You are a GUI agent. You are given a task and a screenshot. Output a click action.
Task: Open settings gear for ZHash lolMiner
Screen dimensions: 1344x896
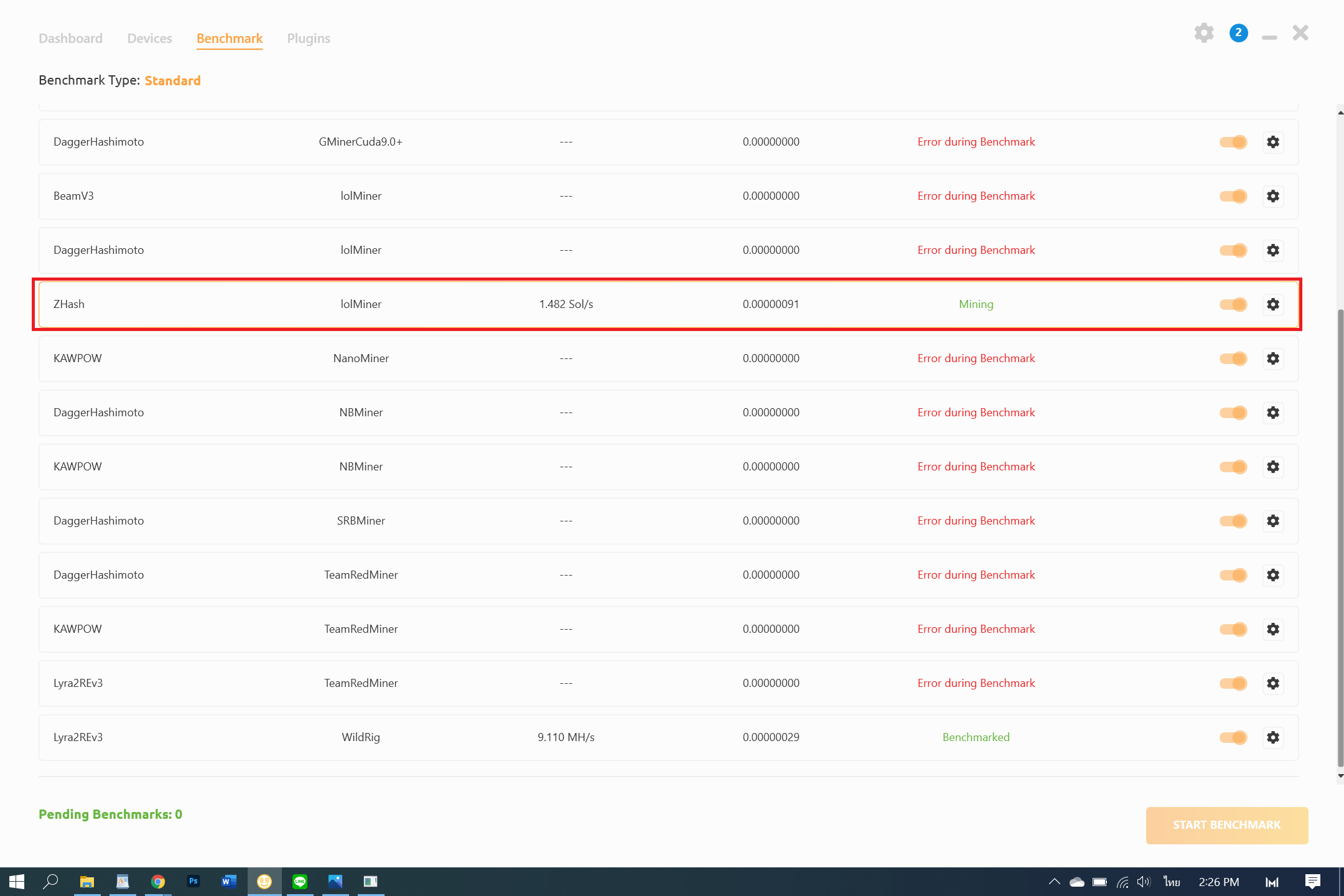coord(1273,304)
